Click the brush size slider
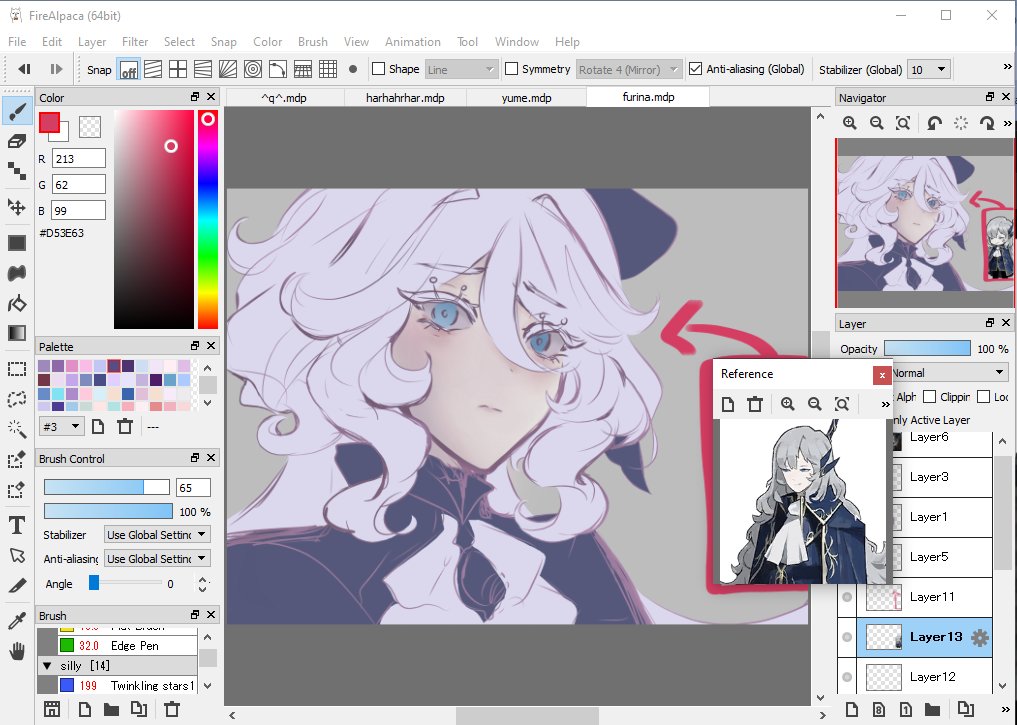This screenshot has width=1017, height=725. pos(106,487)
